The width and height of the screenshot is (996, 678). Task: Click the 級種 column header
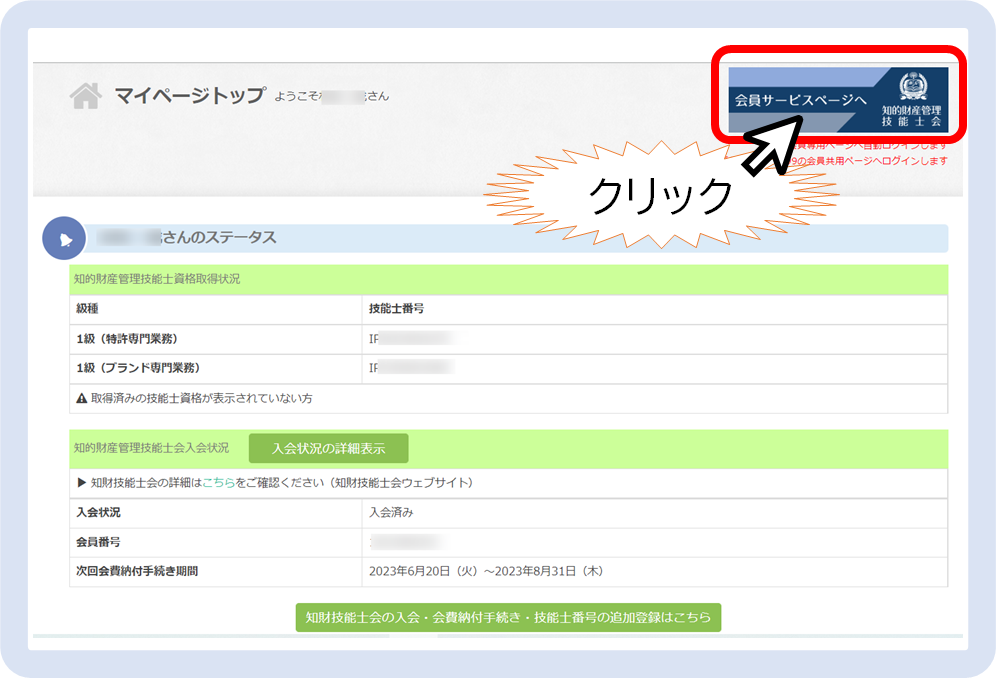[x=87, y=309]
